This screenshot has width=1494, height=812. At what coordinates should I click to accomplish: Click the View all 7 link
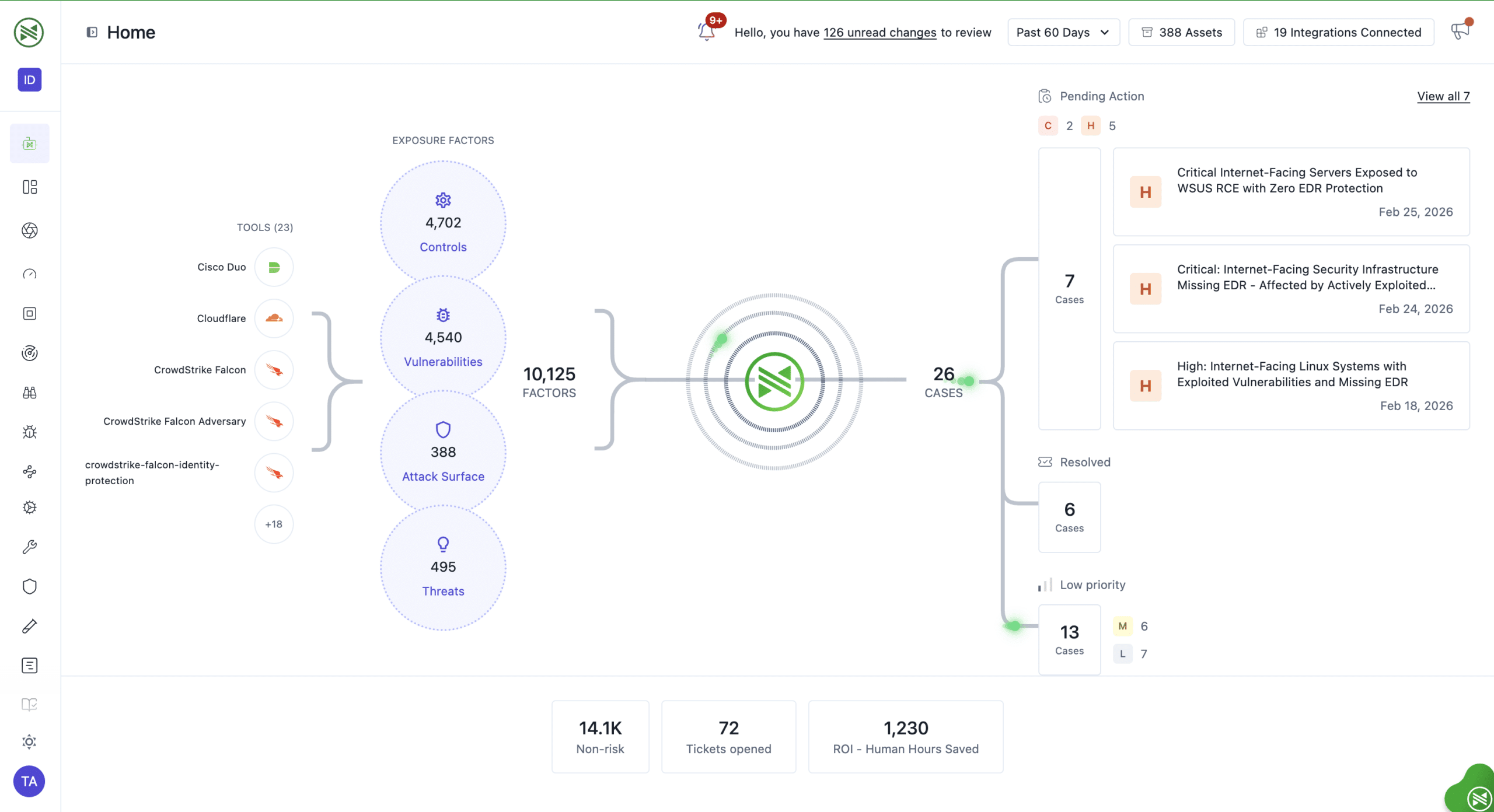pyautogui.click(x=1443, y=96)
